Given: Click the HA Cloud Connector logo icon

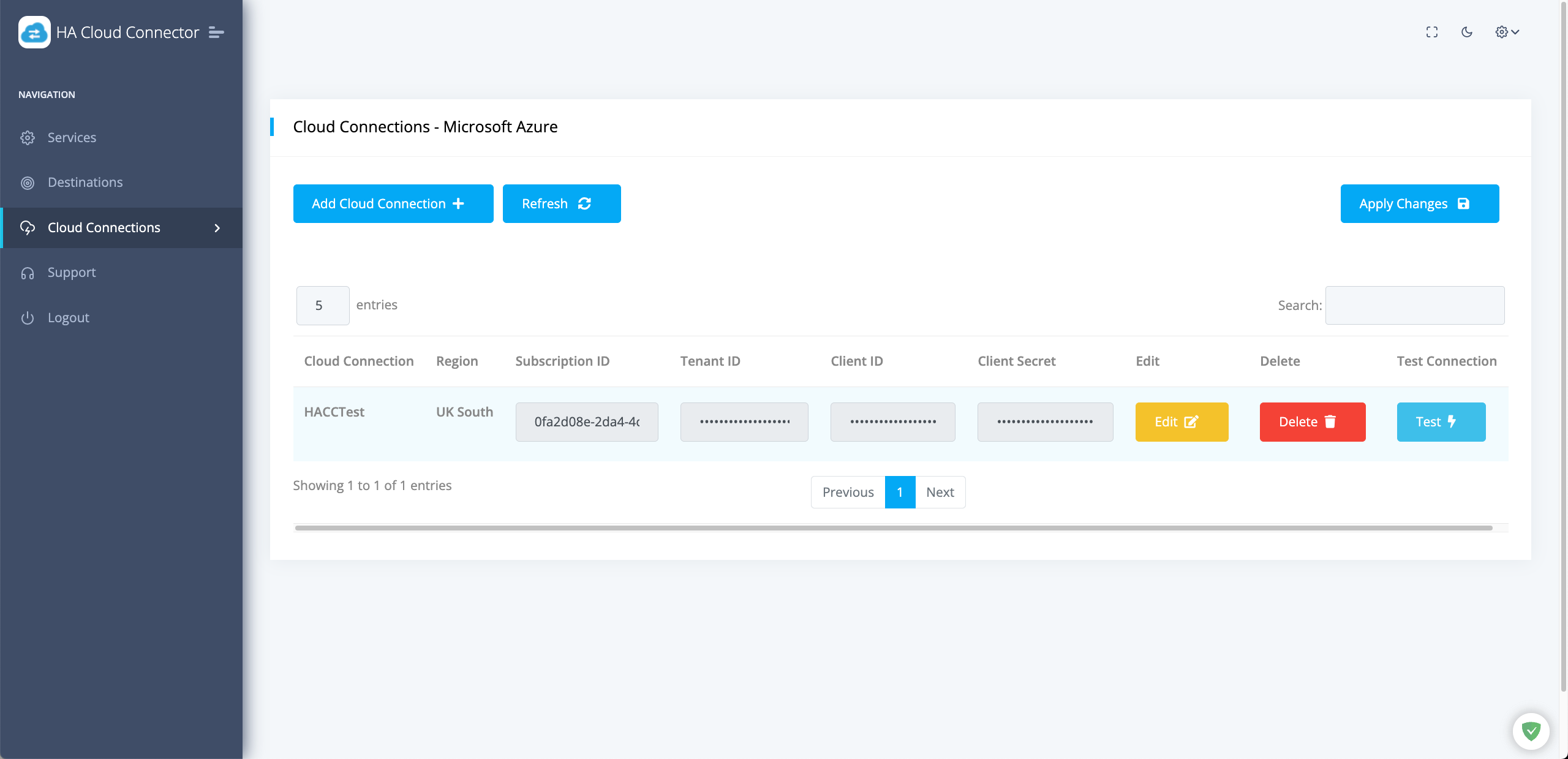Looking at the screenshot, I should 34,32.
